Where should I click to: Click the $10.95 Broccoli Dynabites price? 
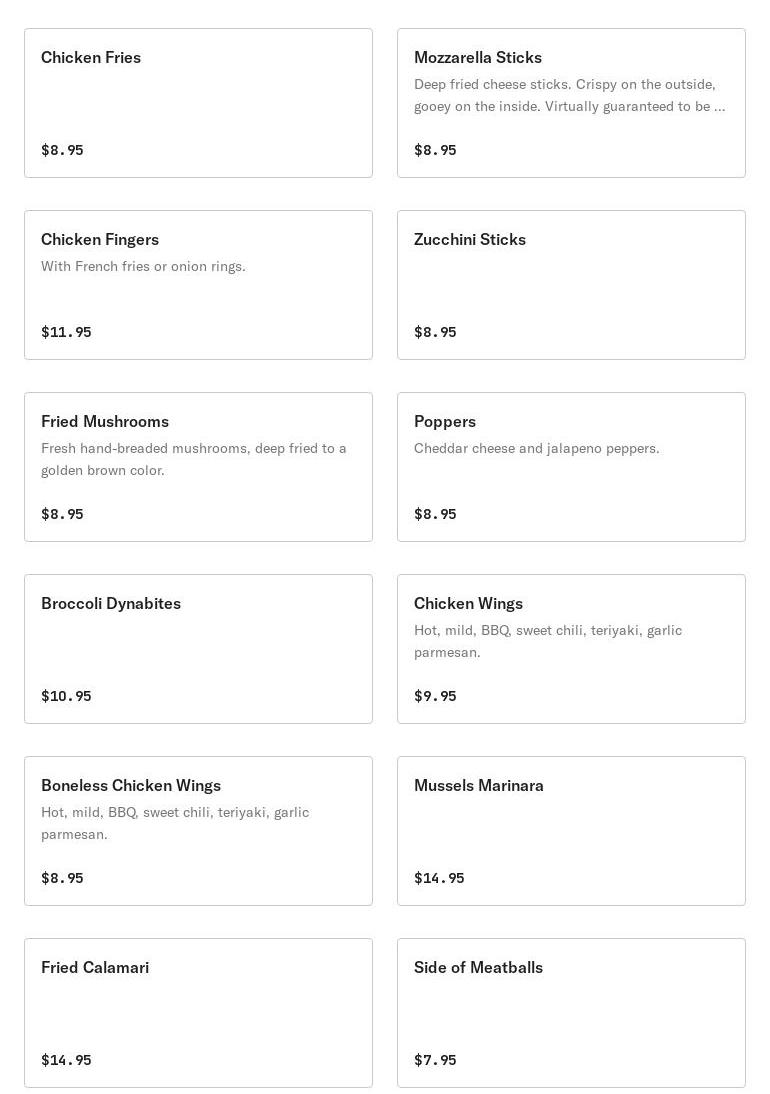click(x=66, y=696)
